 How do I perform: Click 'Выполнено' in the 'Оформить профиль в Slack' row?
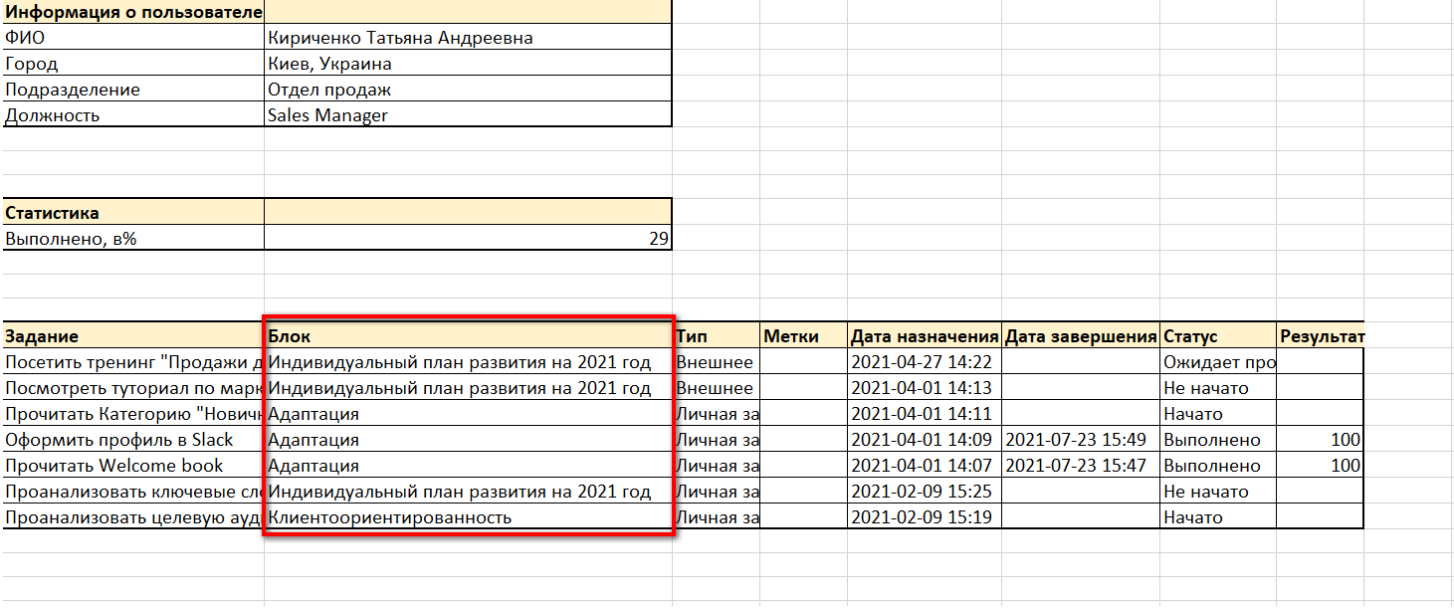pyautogui.click(x=1219, y=439)
